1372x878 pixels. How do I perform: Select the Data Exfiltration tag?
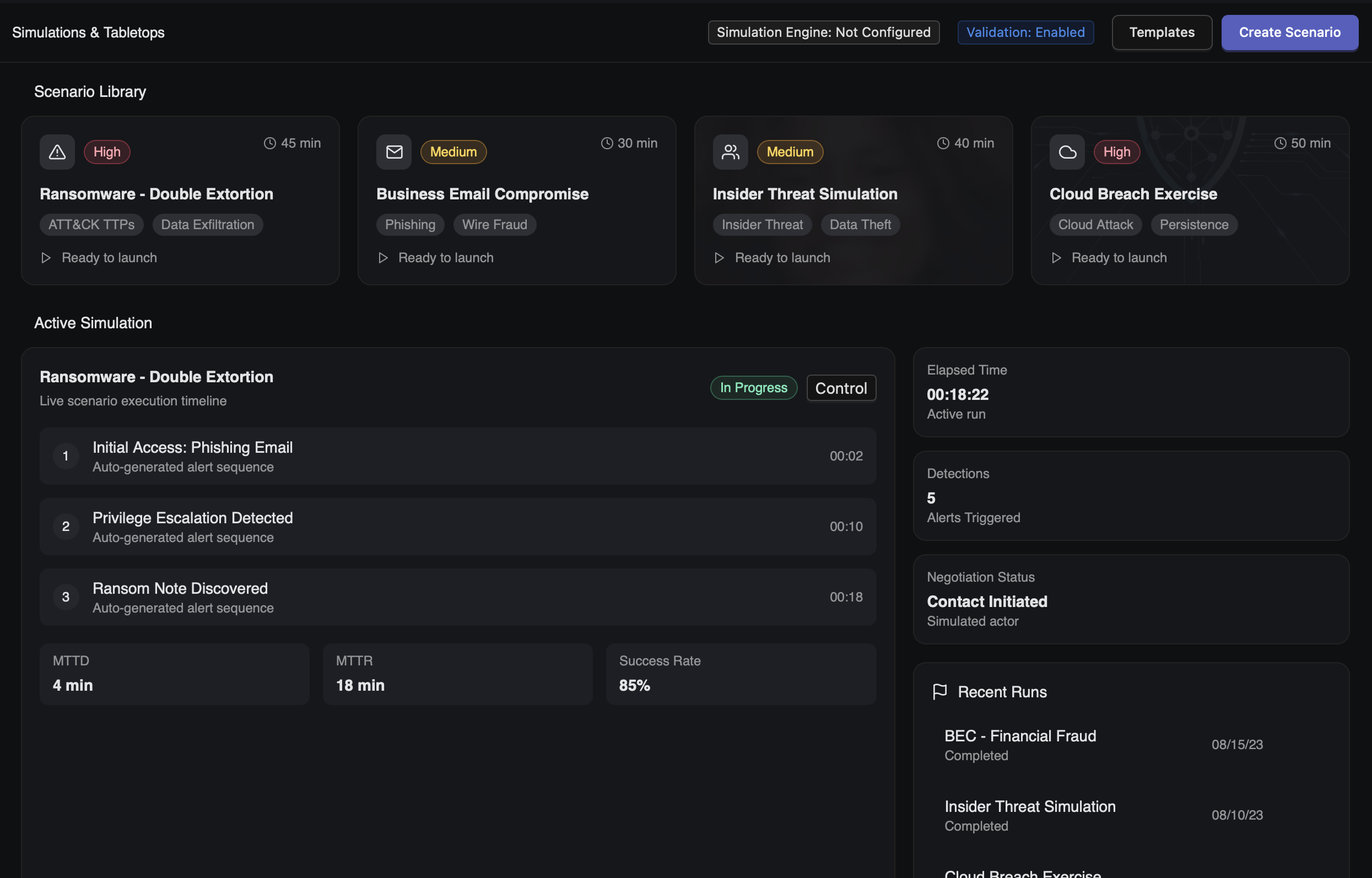point(207,225)
